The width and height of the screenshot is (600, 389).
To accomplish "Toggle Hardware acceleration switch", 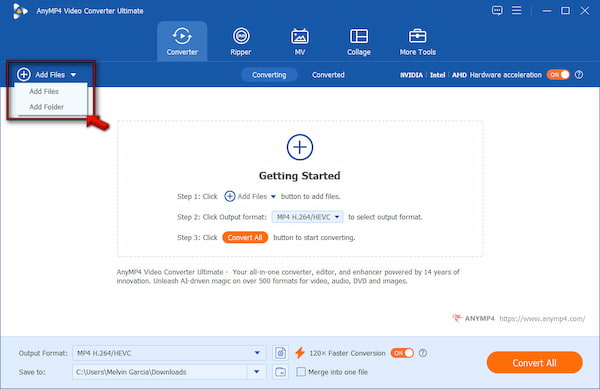I will tap(558, 75).
